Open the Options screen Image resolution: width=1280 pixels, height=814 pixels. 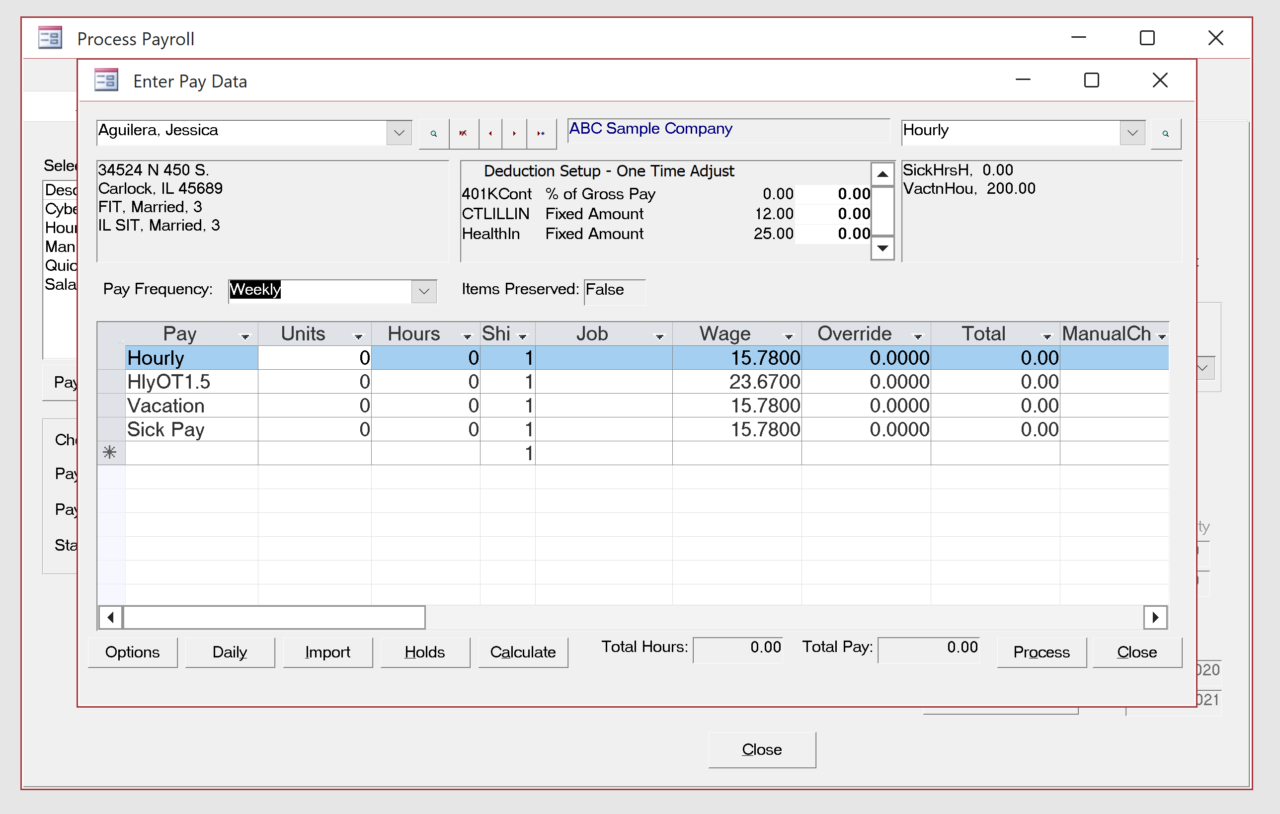click(x=132, y=652)
